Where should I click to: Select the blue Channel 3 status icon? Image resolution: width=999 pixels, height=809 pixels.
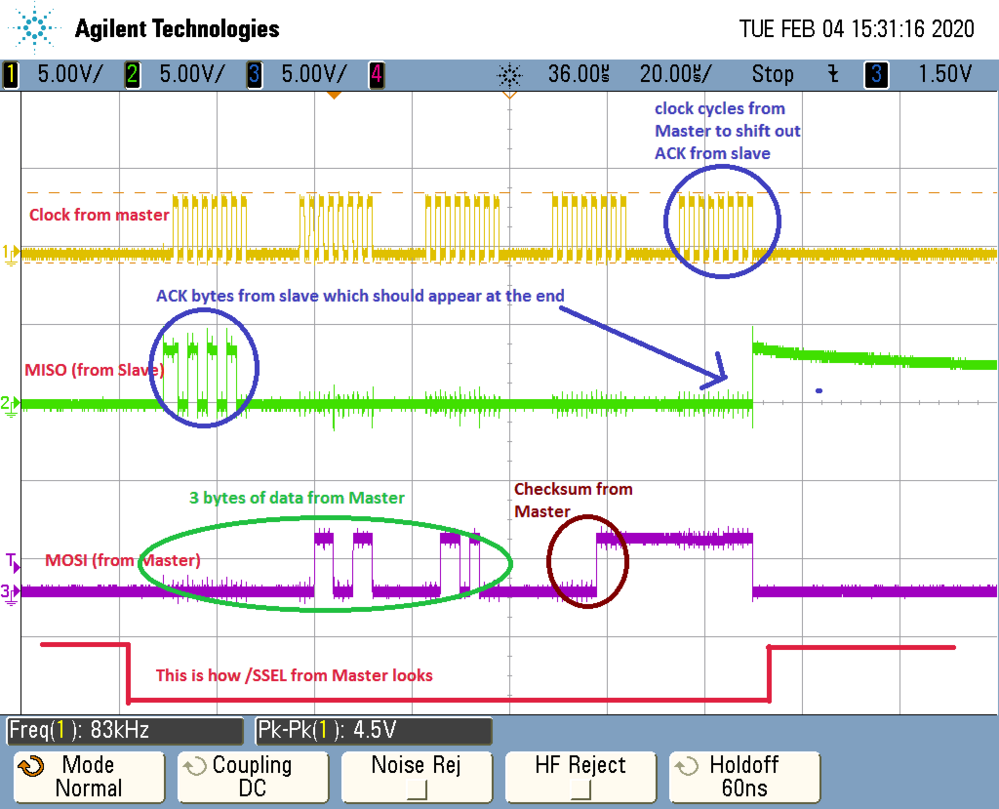(x=253, y=74)
